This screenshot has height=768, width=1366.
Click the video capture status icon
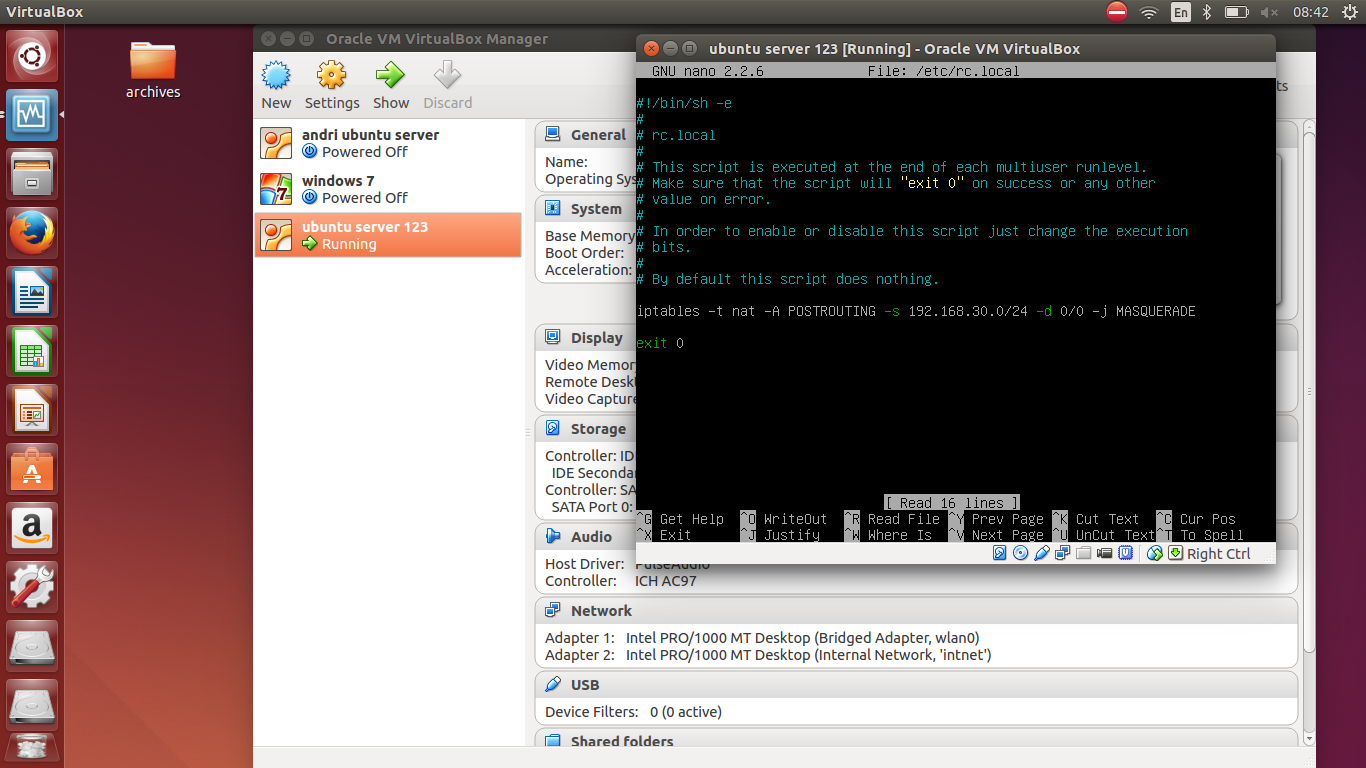[1105, 553]
